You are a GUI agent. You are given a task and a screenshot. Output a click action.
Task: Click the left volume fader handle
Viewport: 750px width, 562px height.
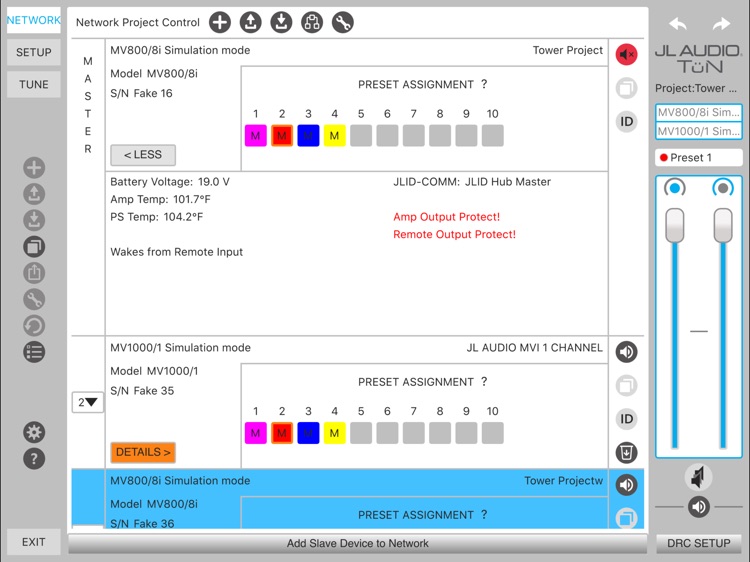pos(674,225)
